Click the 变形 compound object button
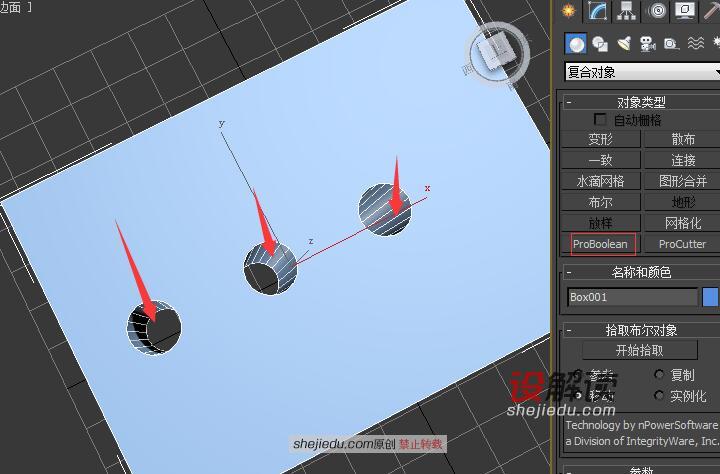720x474 pixels. 601,139
